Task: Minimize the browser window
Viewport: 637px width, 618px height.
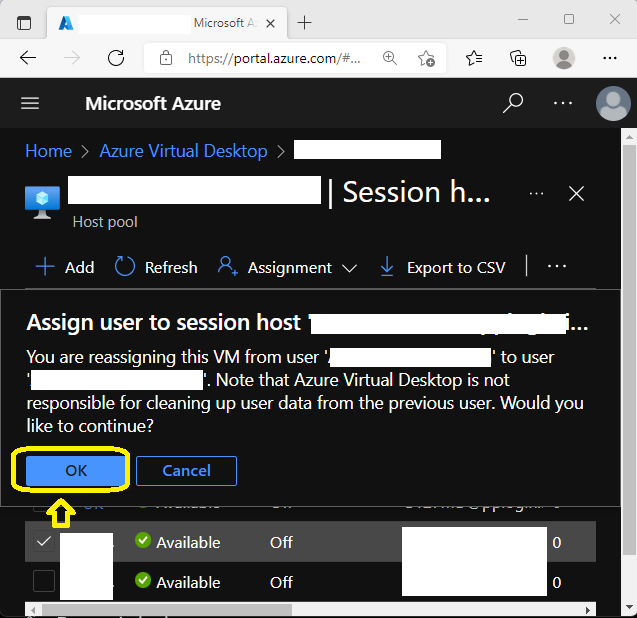Action: 523,20
